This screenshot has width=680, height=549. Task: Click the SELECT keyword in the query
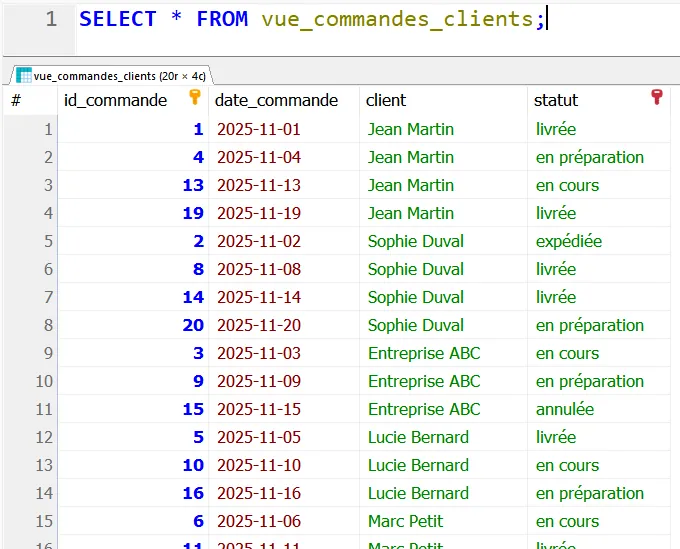coord(118,19)
